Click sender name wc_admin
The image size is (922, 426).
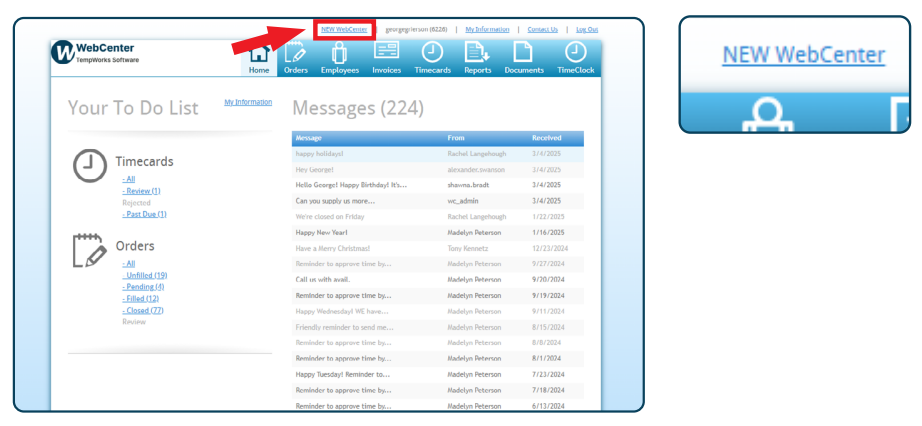[463, 201]
